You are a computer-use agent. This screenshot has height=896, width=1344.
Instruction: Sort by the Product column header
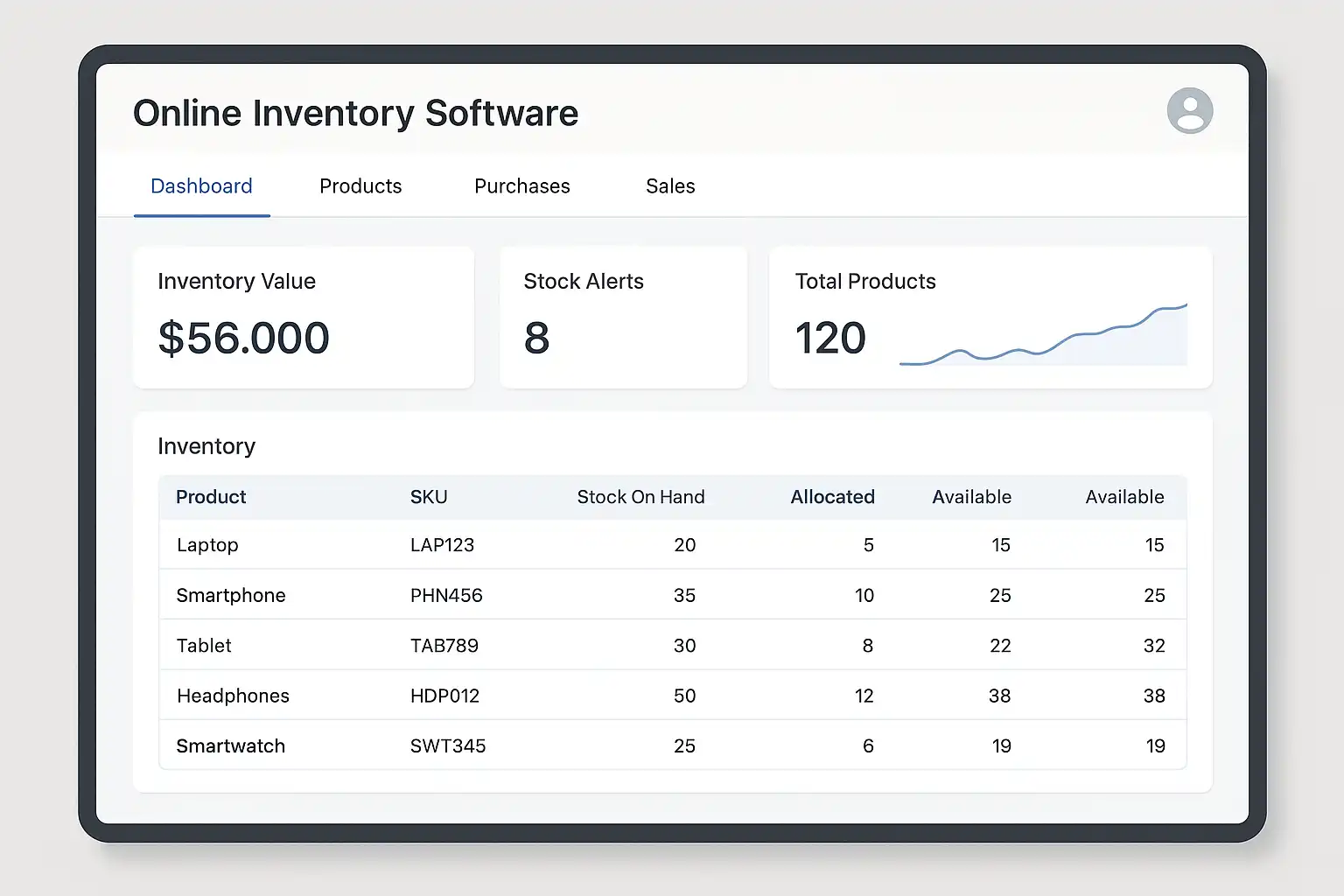(x=211, y=497)
